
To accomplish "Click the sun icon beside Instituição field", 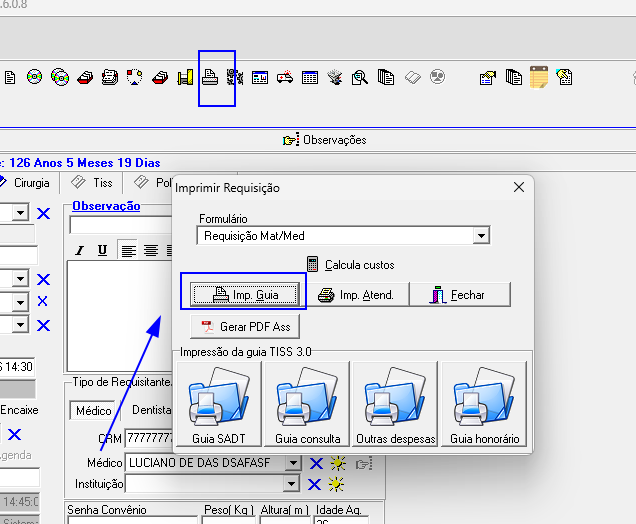I will 336,484.
